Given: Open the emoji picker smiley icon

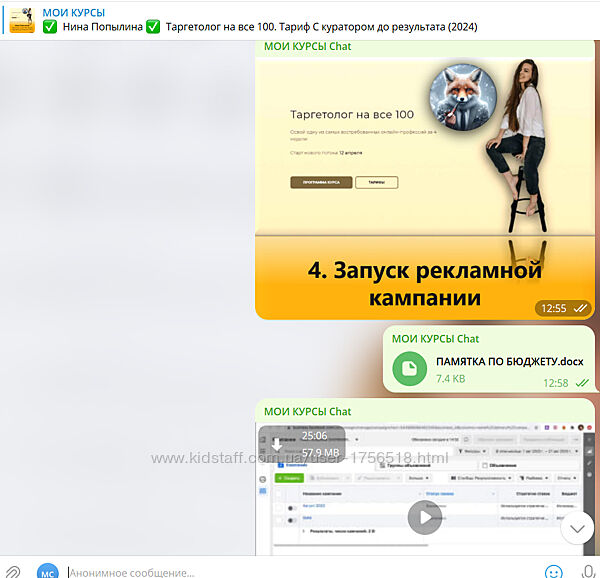Looking at the screenshot, I should pyautogui.click(x=553, y=571).
